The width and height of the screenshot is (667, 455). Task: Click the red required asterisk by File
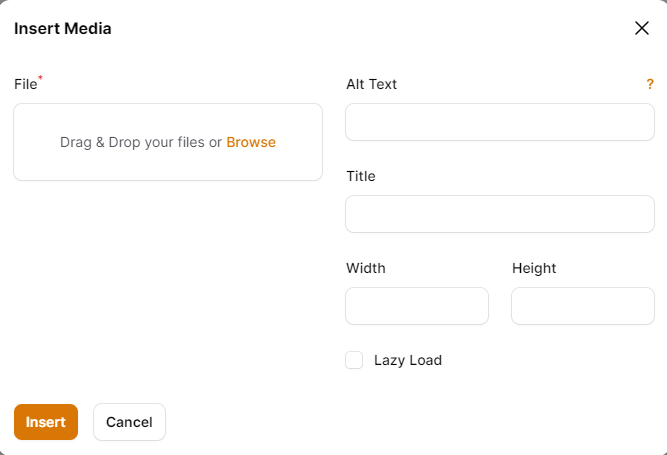click(40, 79)
